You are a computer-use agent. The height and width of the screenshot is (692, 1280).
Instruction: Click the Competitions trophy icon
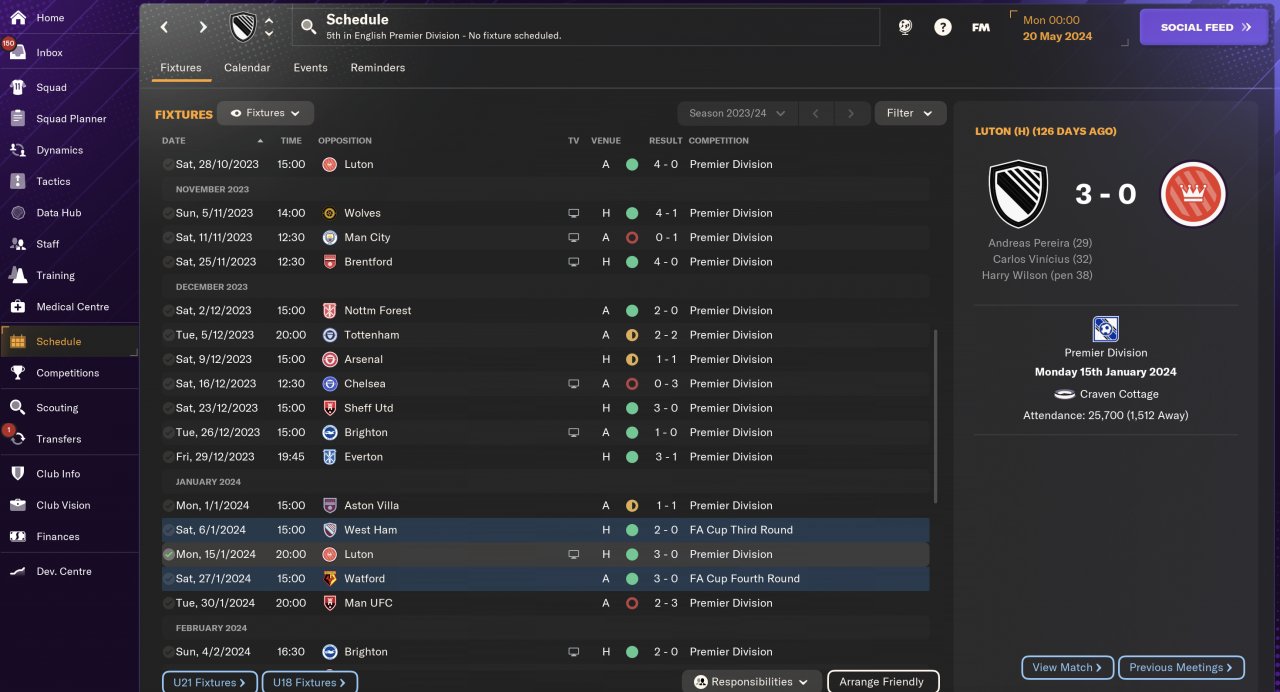click(17, 372)
